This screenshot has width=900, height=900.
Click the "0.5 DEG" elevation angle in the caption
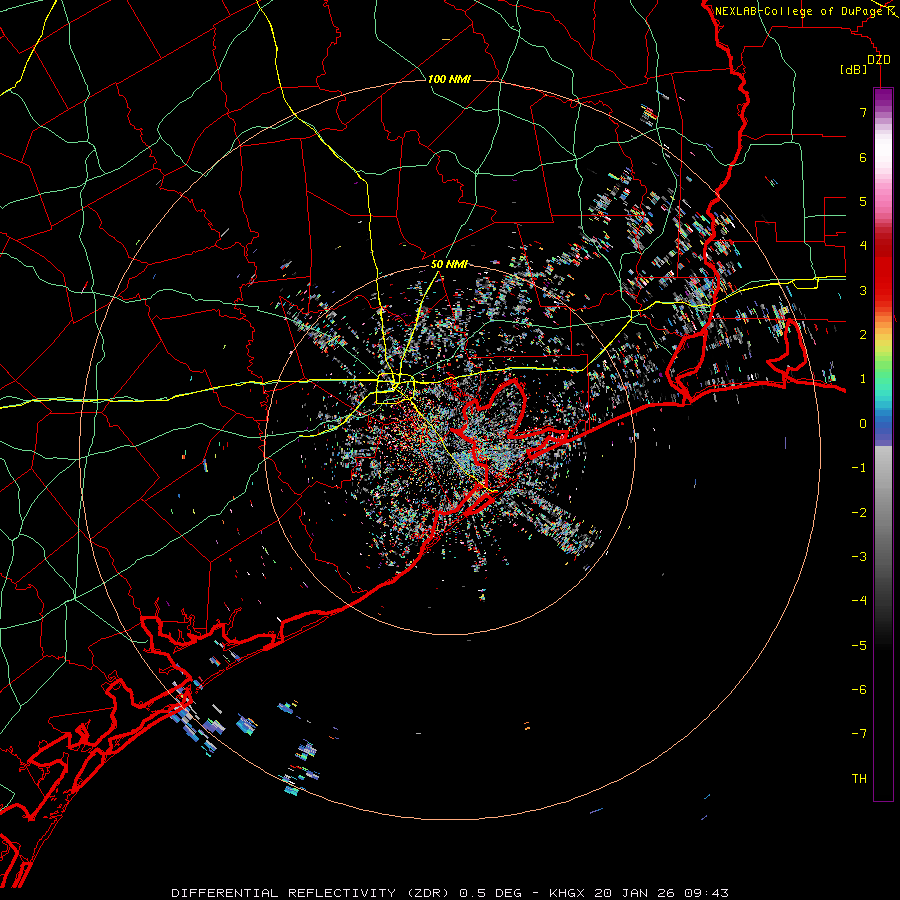490,893
